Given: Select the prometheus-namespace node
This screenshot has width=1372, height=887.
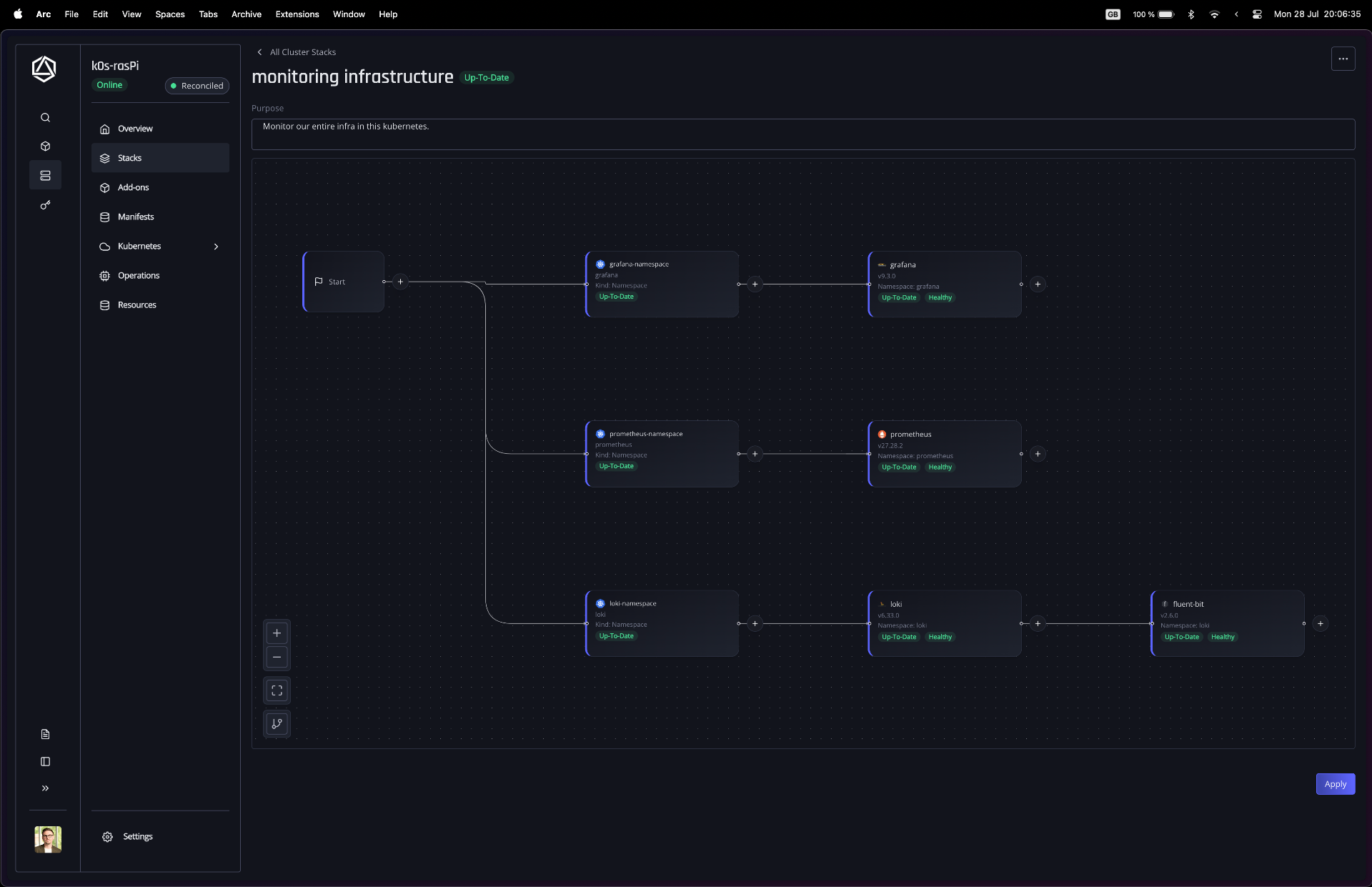Looking at the screenshot, I should [x=662, y=454].
